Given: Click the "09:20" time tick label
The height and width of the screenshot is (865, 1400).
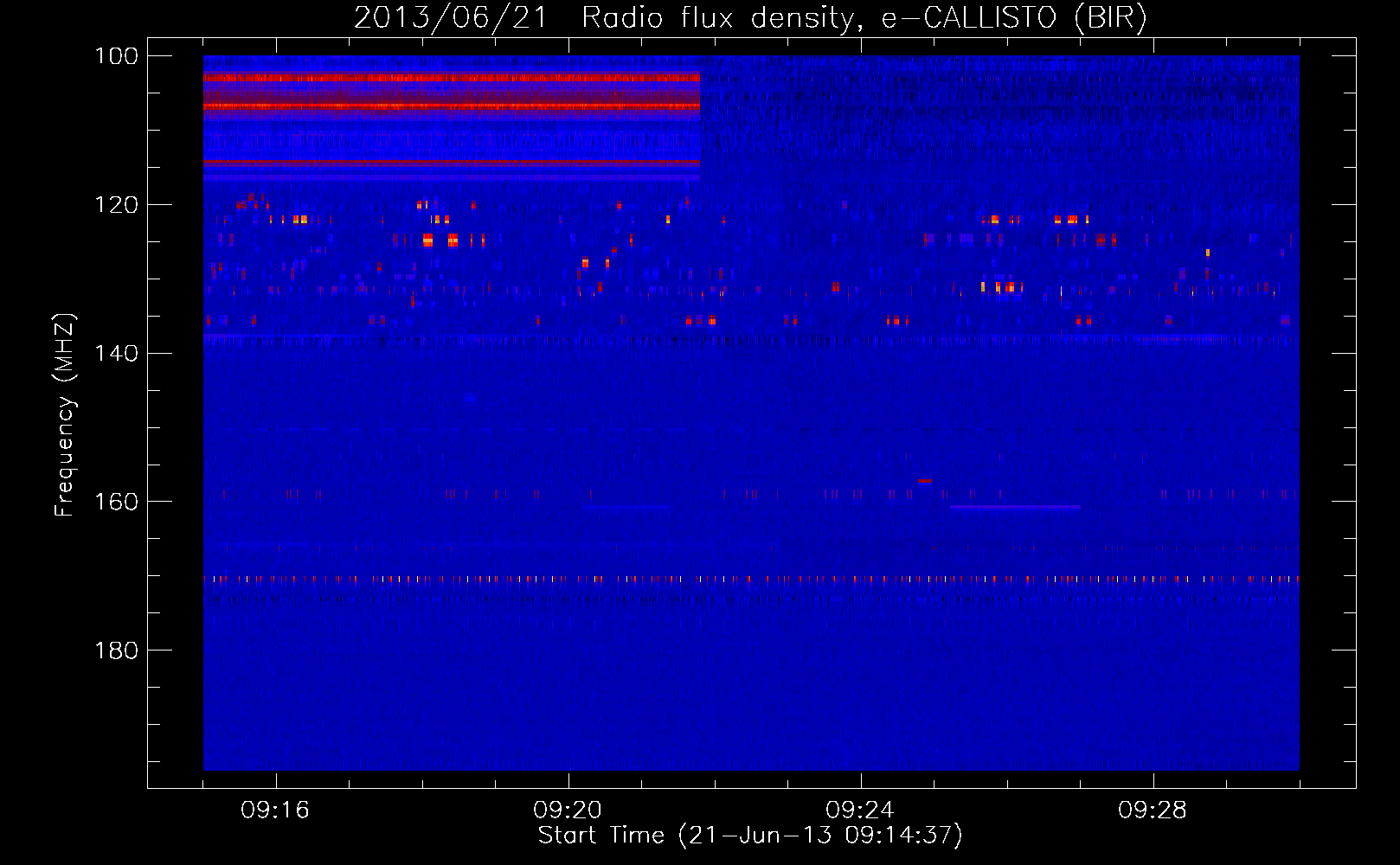Looking at the screenshot, I should [568, 811].
